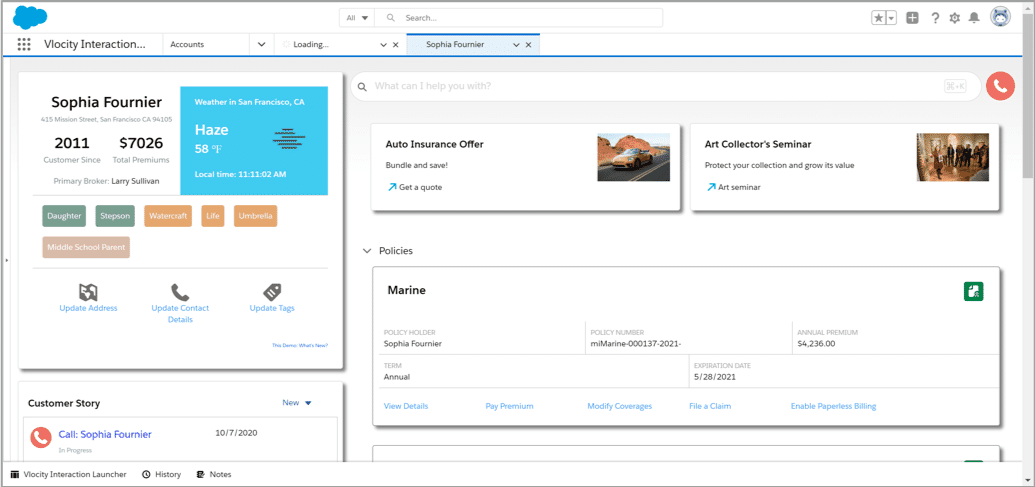Image resolution: width=1035 pixels, height=487 pixels.
Task: Click the global actions plus icon
Action: [x=912, y=18]
